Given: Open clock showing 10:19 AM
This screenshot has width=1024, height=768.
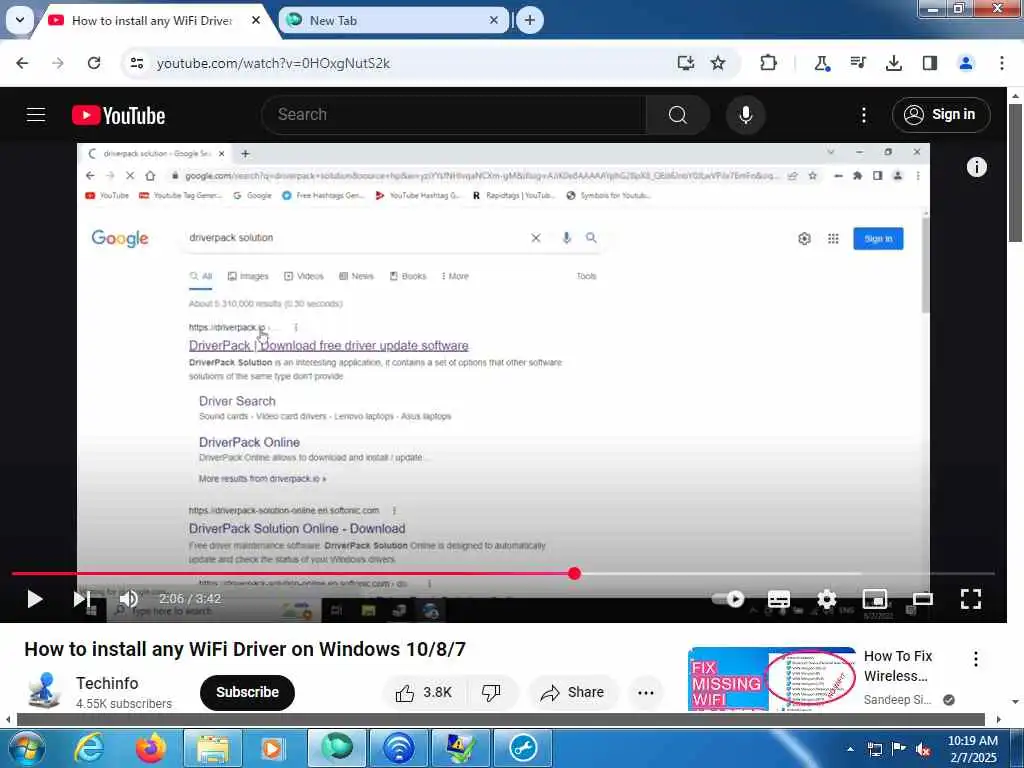Looking at the screenshot, I should (972, 749).
